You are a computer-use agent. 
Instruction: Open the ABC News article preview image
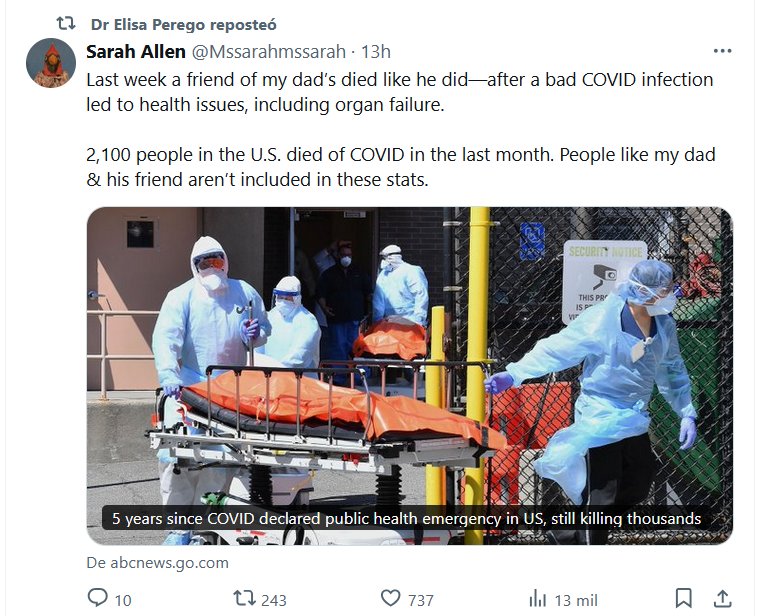click(410, 375)
